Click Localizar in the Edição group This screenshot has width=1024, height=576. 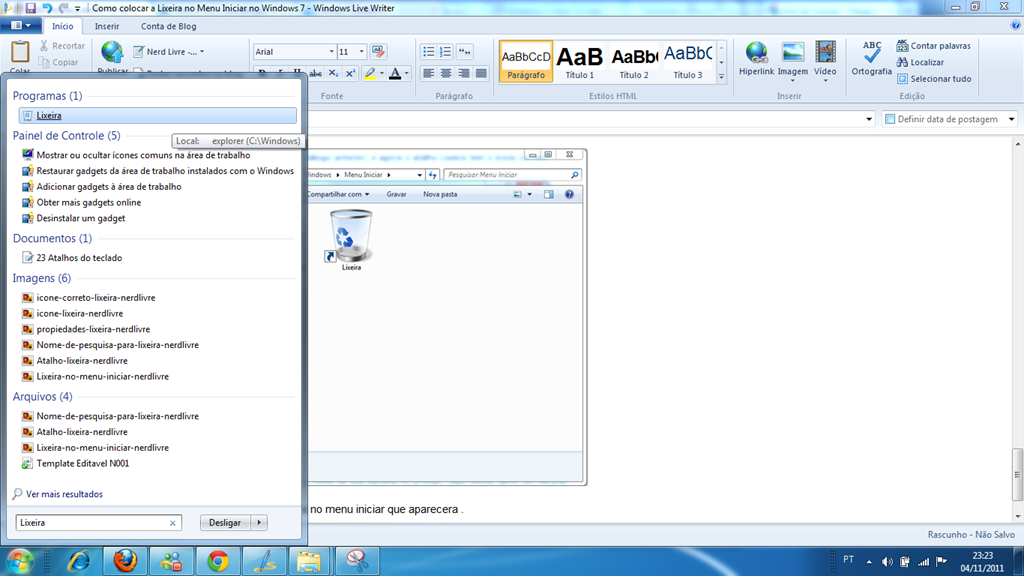pos(920,62)
